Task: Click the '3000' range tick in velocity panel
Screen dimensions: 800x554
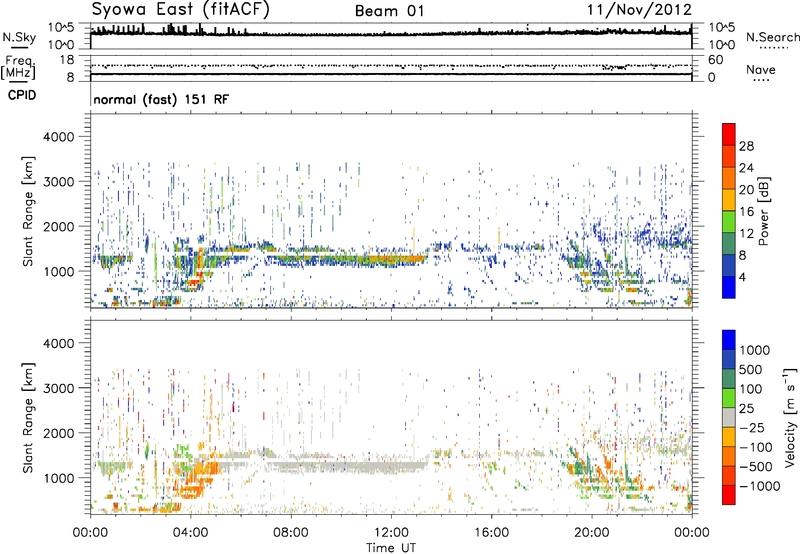Action: pyautogui.click(x=58, y=388)
